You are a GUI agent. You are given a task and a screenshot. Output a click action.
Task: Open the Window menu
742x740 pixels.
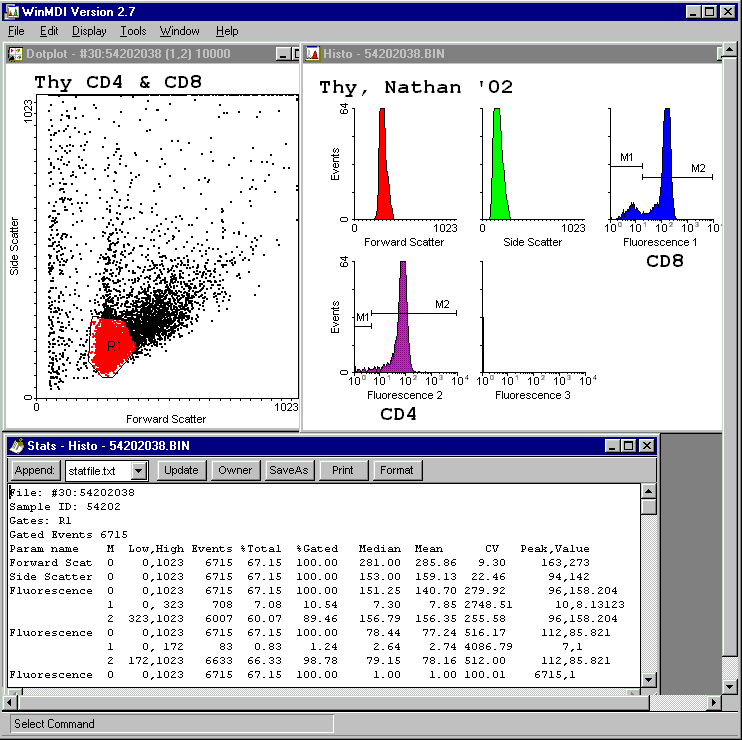[x=179, y=31]
